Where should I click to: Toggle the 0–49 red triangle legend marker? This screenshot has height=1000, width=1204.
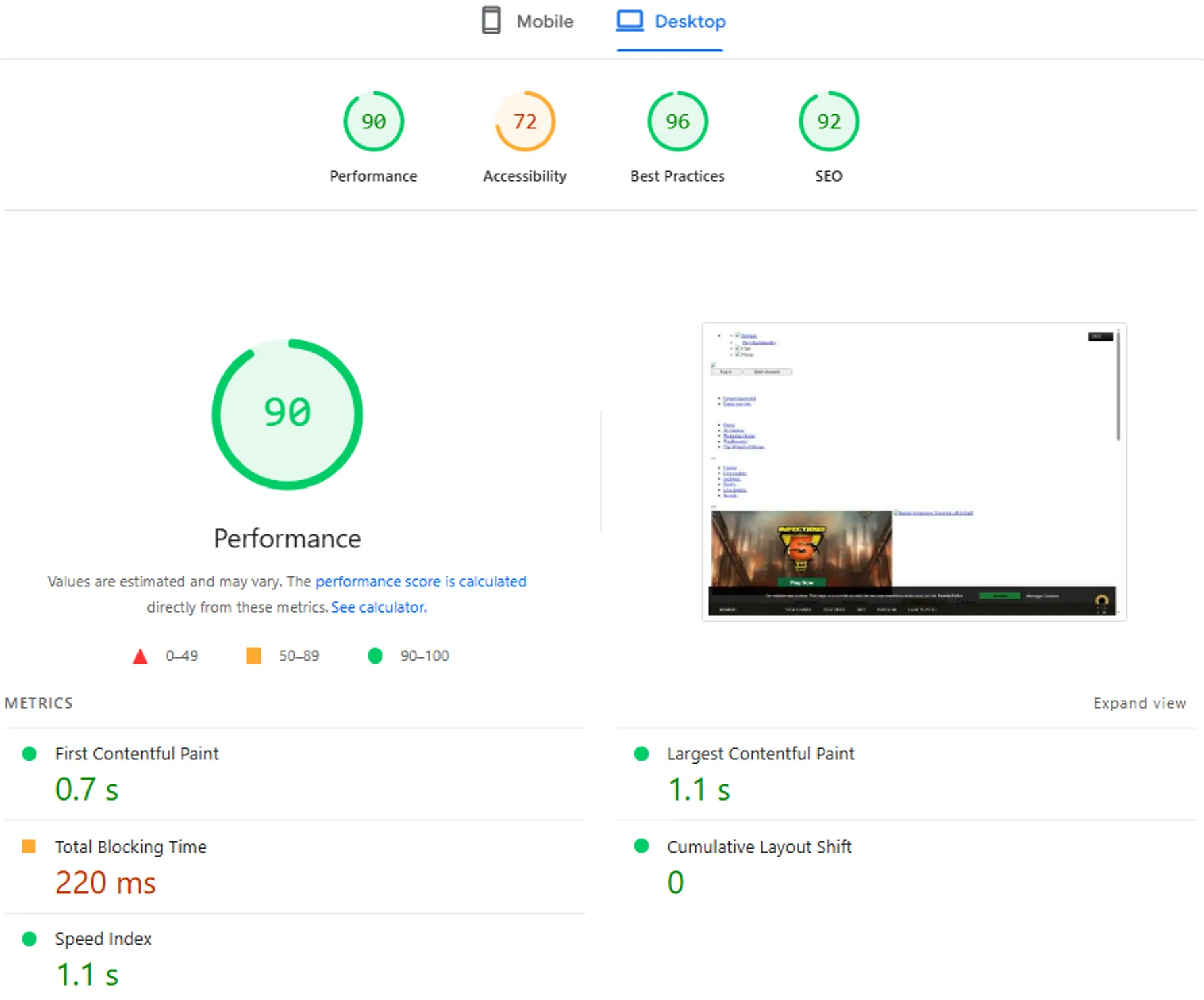[140, 655]
